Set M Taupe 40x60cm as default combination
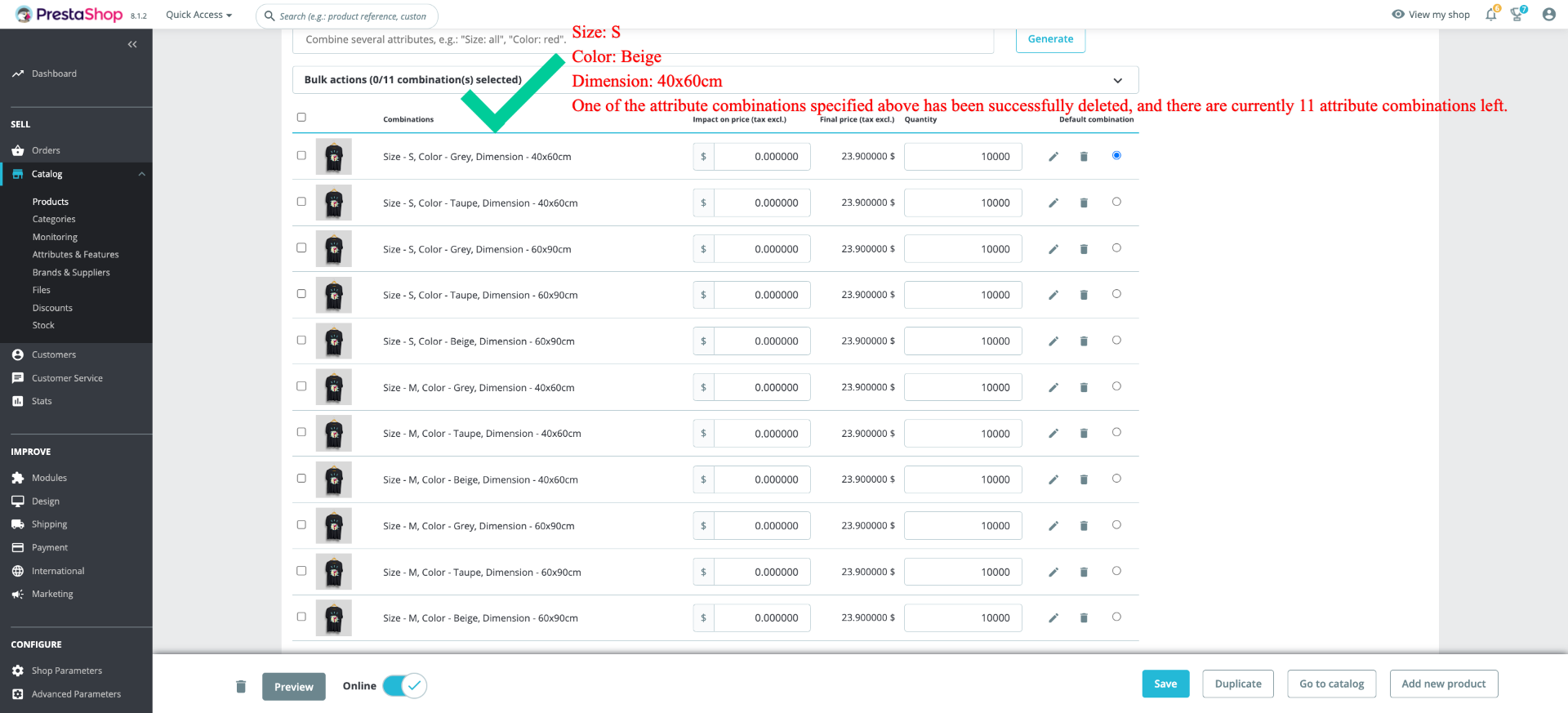The height and width of the screenshot is (713, 1568). click(1116, 432)
